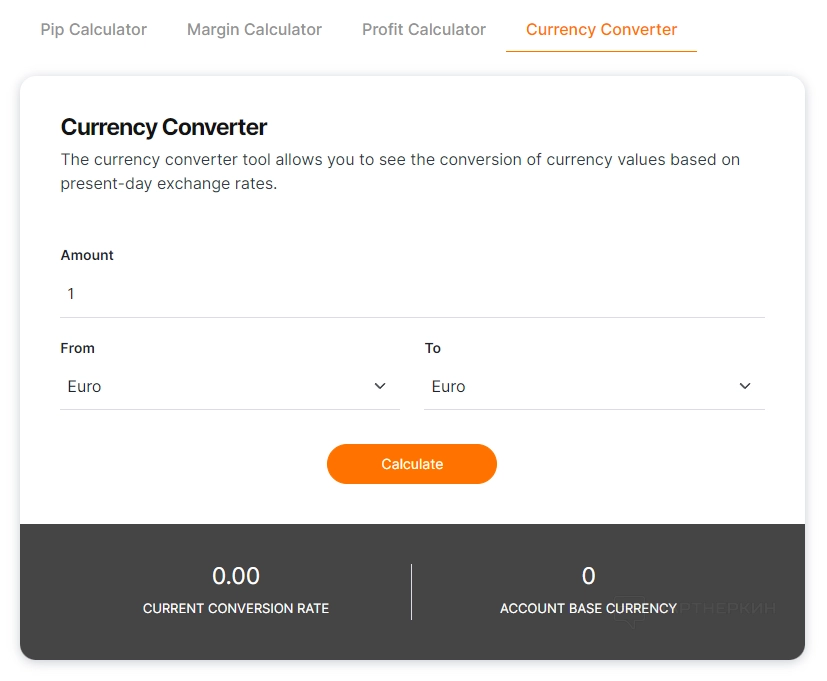Click the chevron arrow of To selector
This screenshot has width=827, height=681.
point(745,386)
